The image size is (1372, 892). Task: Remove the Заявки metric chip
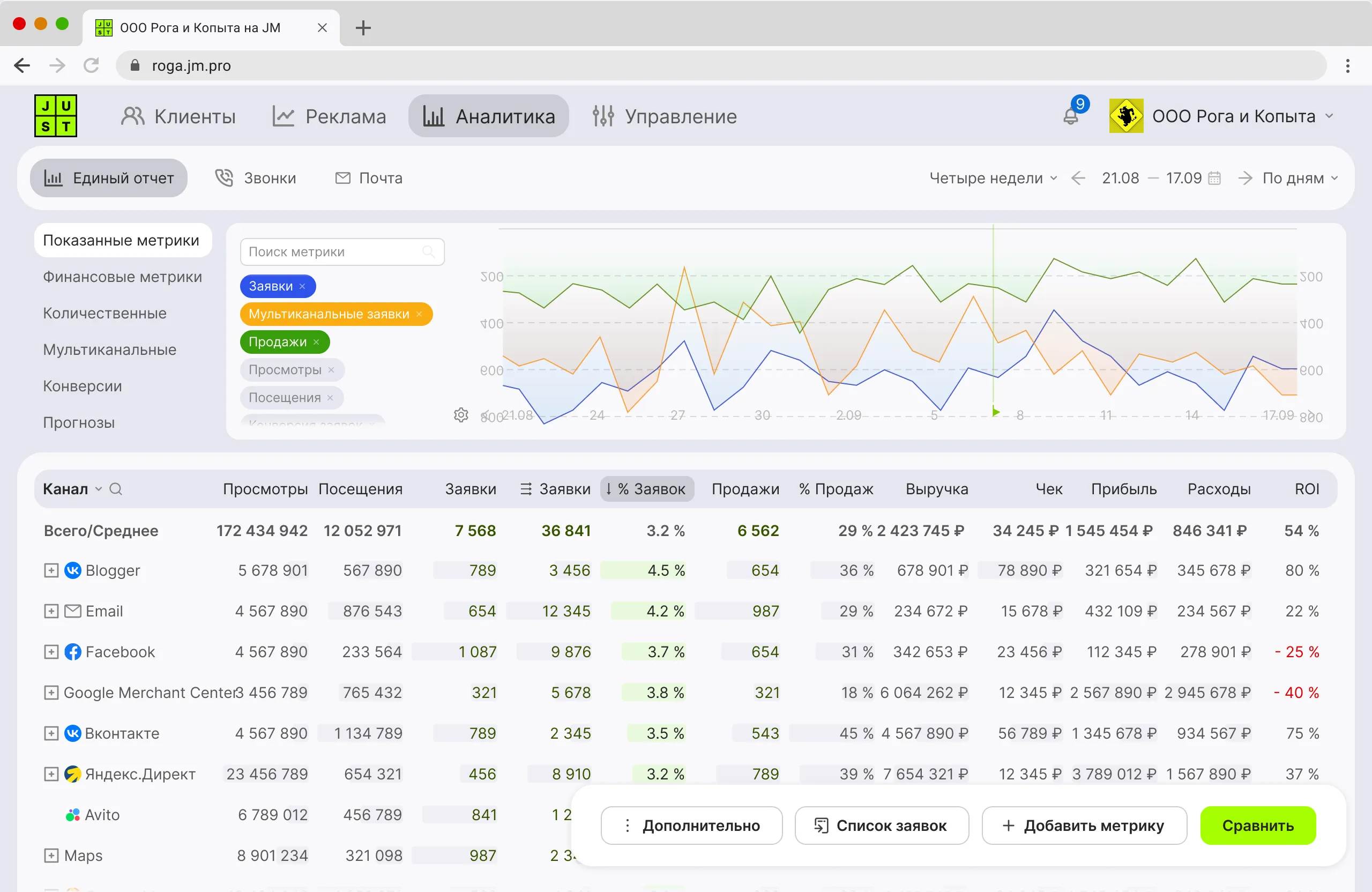pyautogui.click(x=302, y=286)
